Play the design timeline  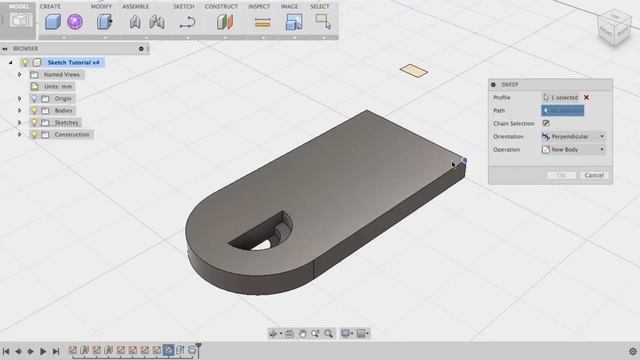pos(43,351)
